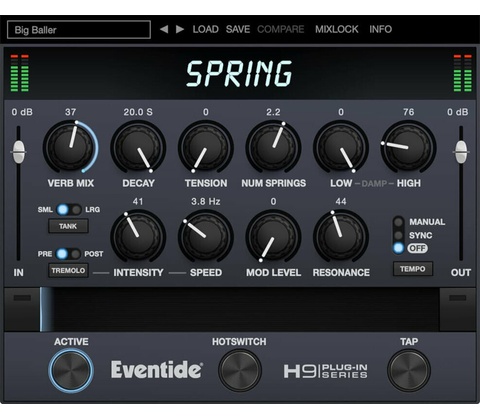This screenshot has height=420, width=480.
Task: Click the output 0 dB readout
Action: point(458,112)
